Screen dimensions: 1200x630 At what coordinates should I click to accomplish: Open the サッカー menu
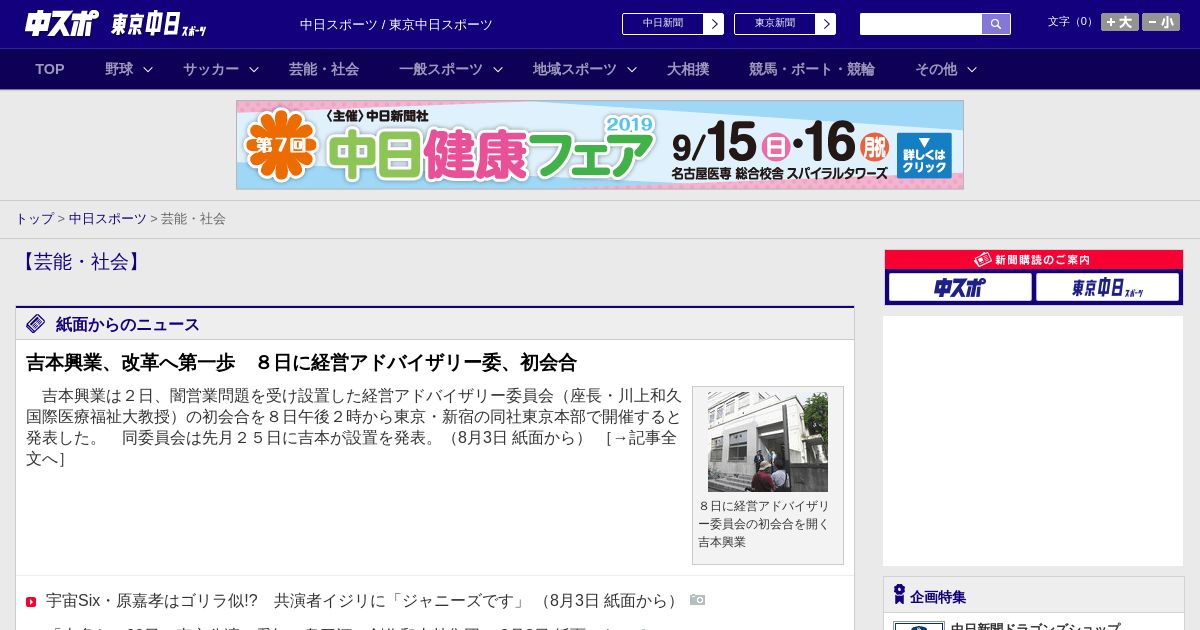[211, 69]
